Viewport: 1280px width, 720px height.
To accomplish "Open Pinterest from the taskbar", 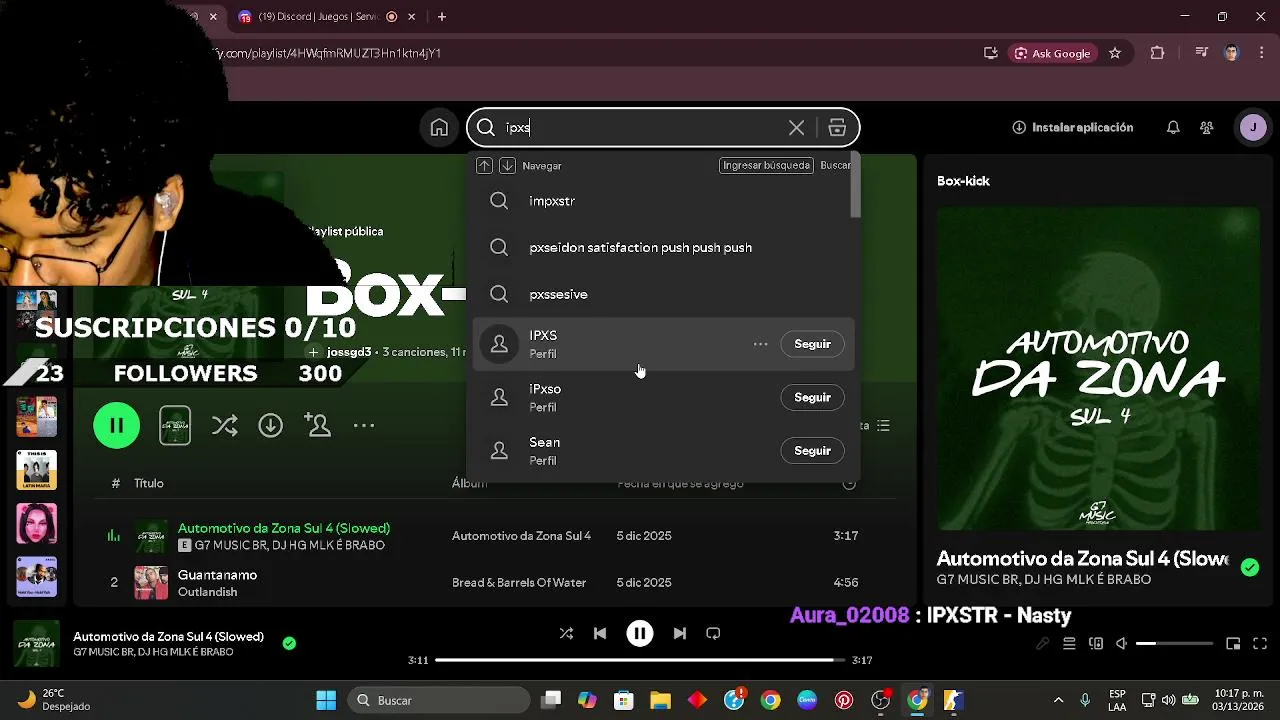I will tap(844, 700).
